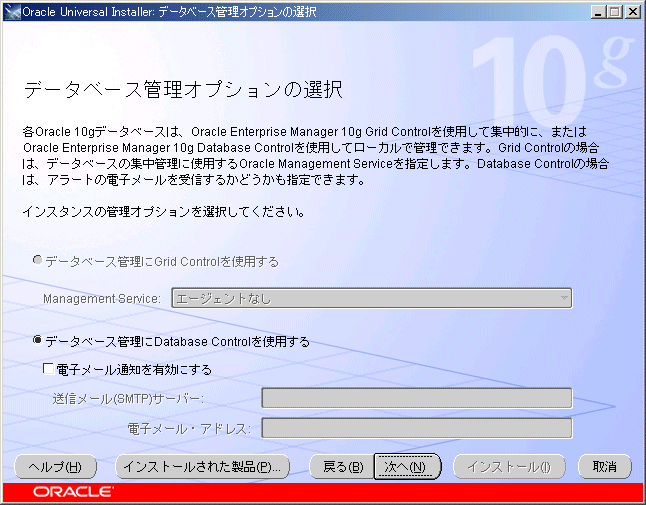Image resolution: width=646 pixels, height=505 pixels.
Task: Click the Oracle Universal Installer title bar icon
Action: pos(12,12)
